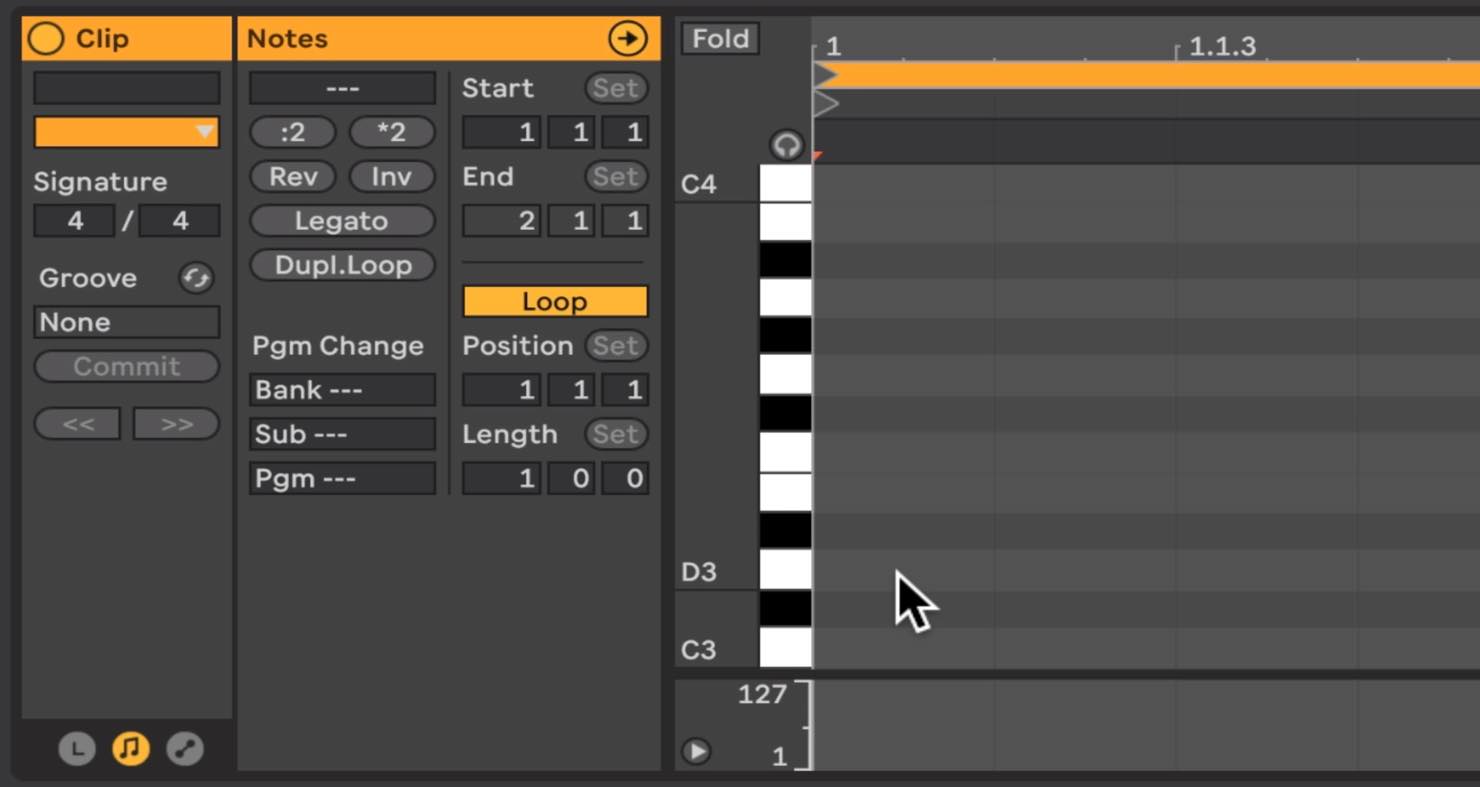The width and height of the screenshot is (1480, 787).
Task: Click the C3 piano key
Action: [x=786, y=648]
